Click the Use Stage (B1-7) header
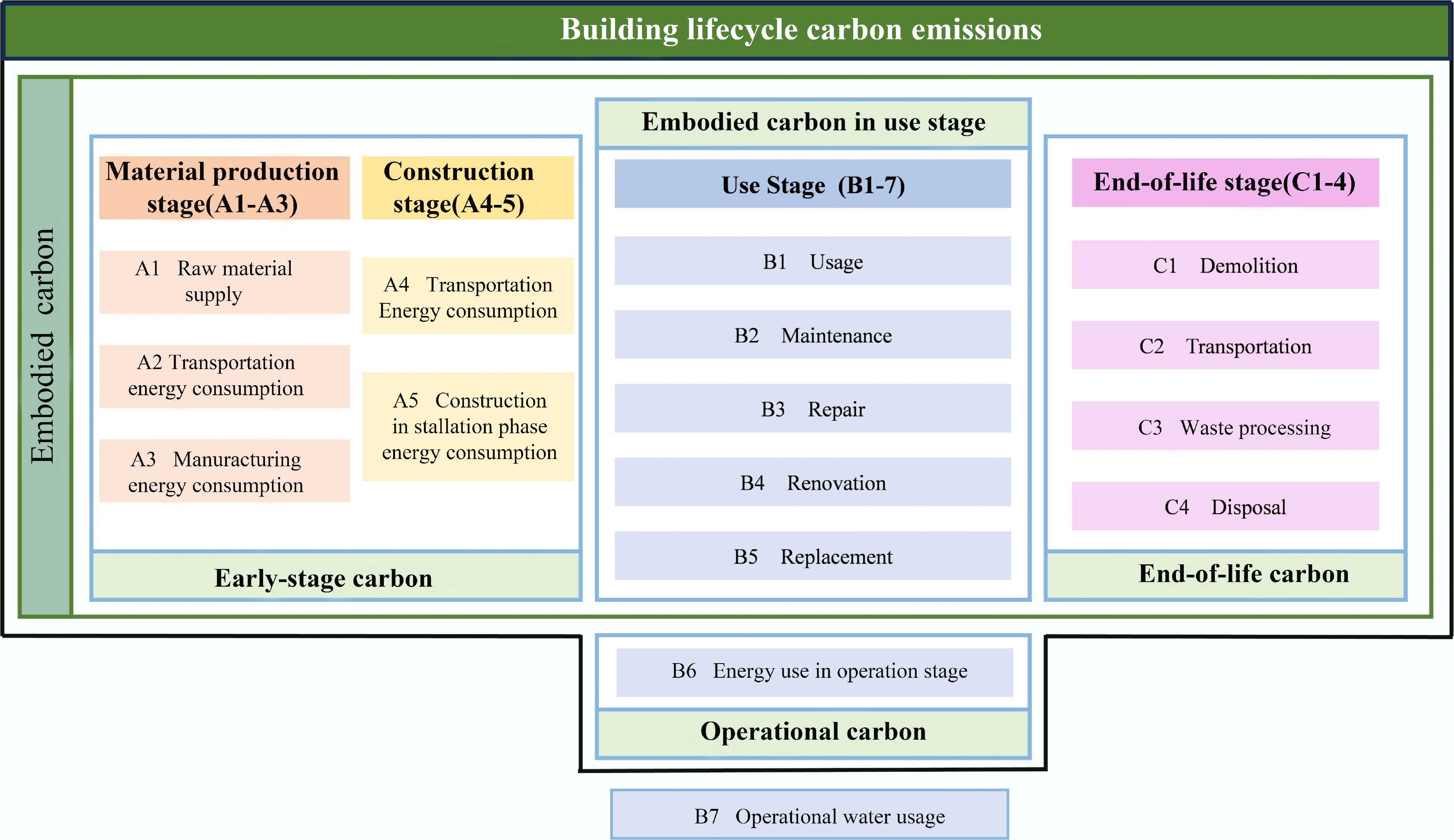Viewport: 1454px width, 840px height. click(x=812, y=184)
